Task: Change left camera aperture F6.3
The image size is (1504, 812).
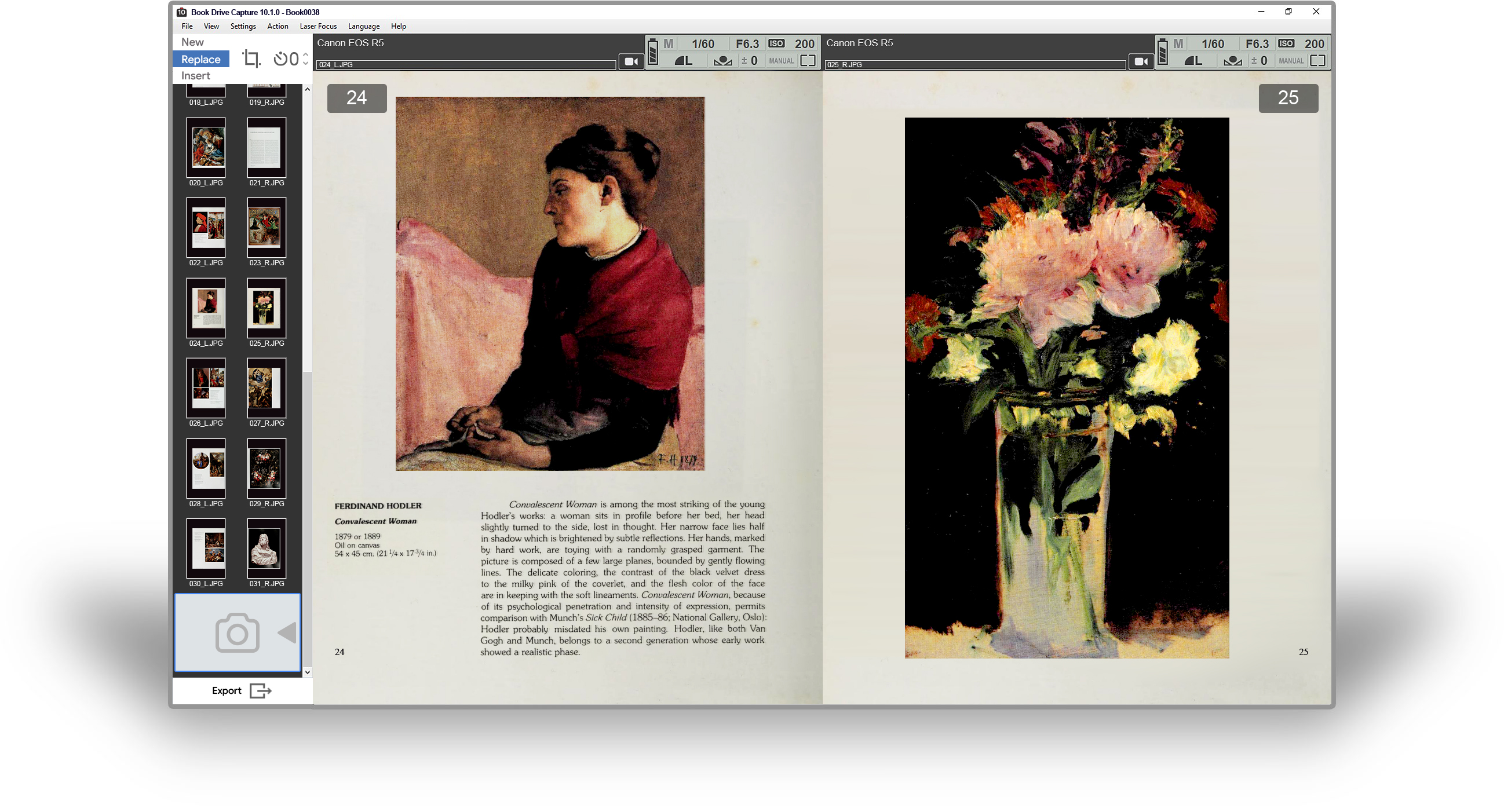Action: point(747,44)
